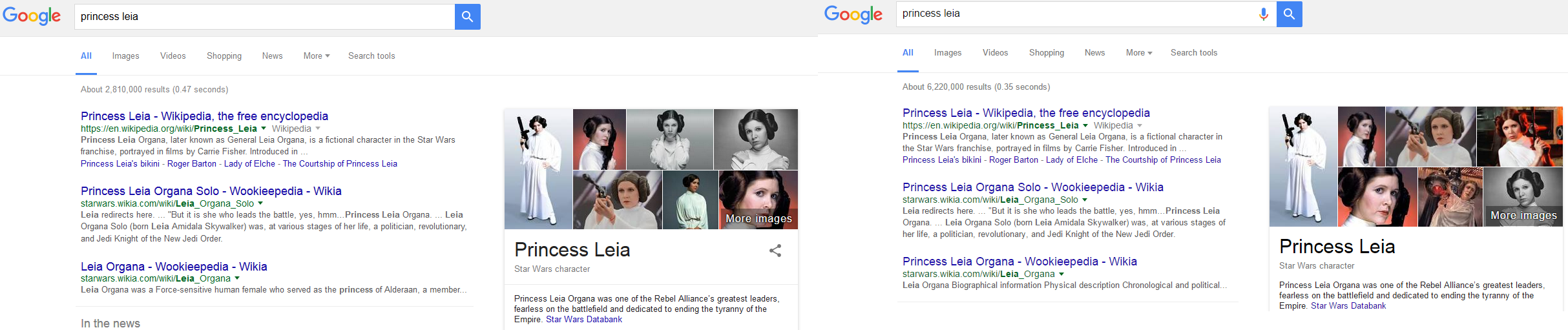1568x330 pixels.
Task: Expand the More menu on the right page
Action: (x=1138, y=53)
